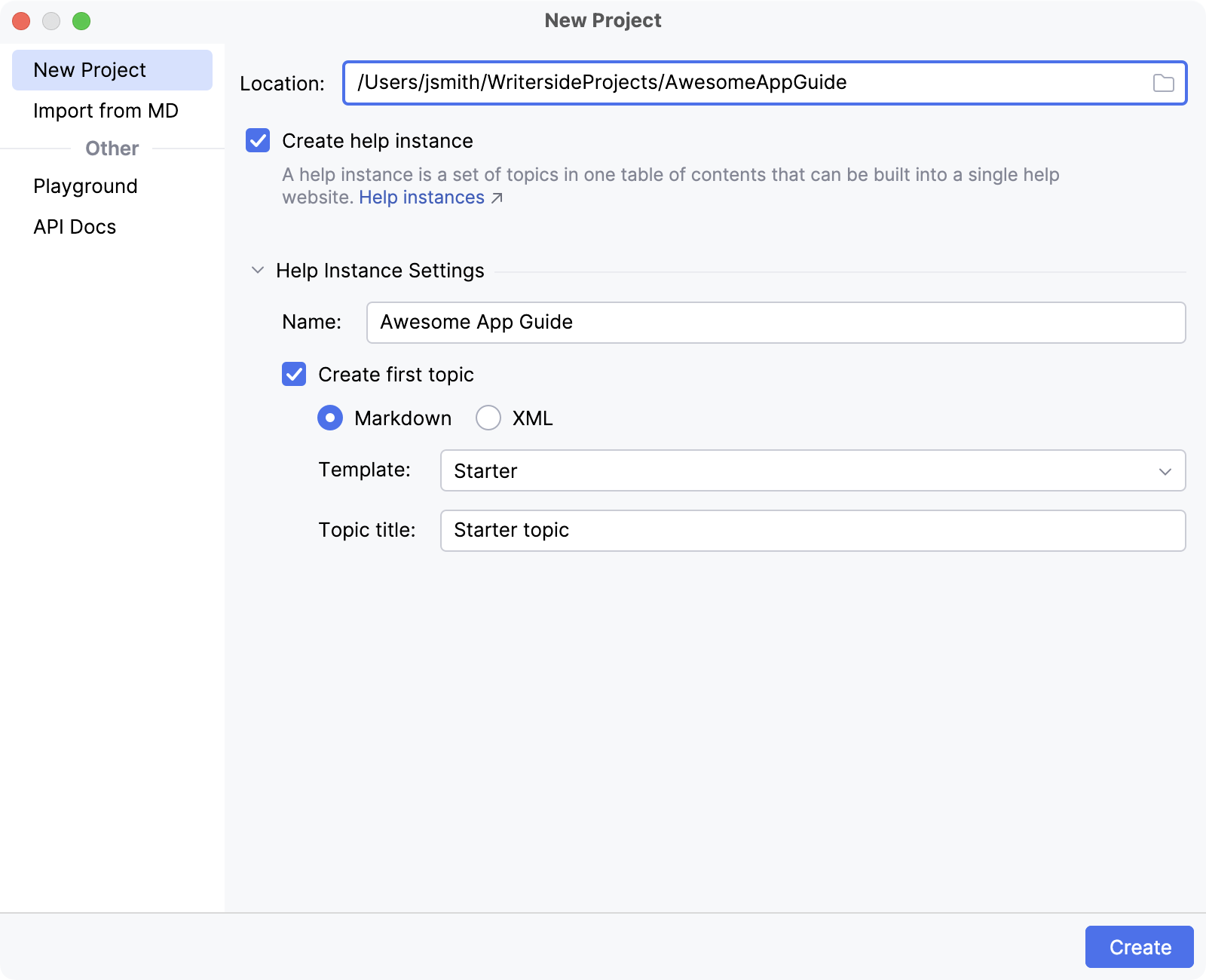The width and height of the screenshot is (1206, 980).
Task: Collapse the Help Instance Settings section
Action: pos(258,271)
